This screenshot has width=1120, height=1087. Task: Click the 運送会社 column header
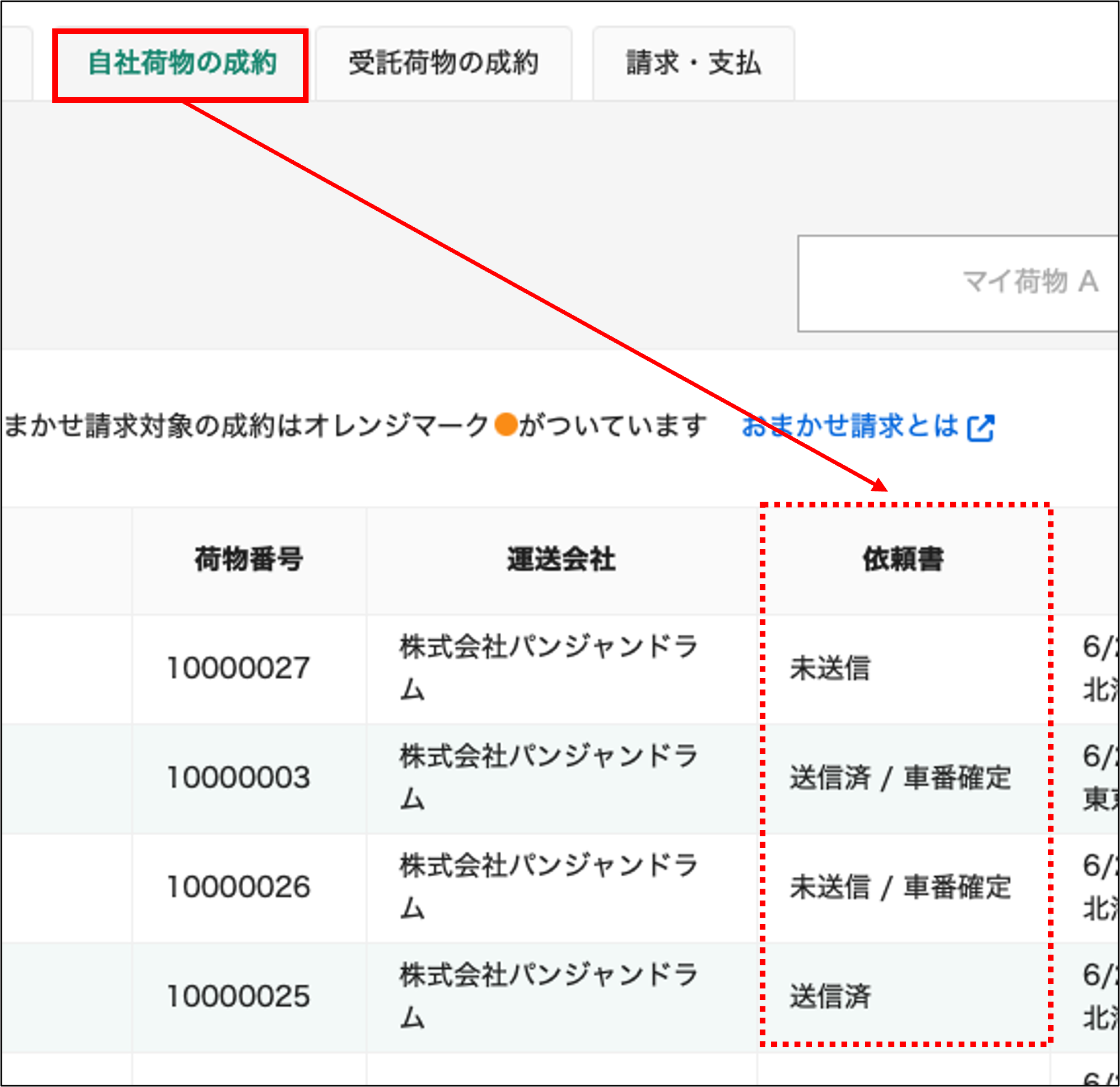pyautogui.click(x=561, y=560)
